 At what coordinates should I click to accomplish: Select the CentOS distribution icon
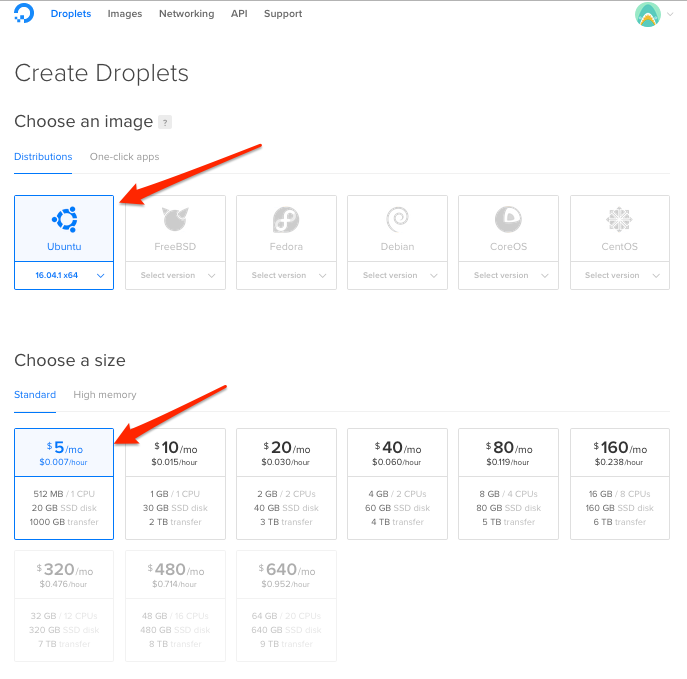click(x=619, y=219)
